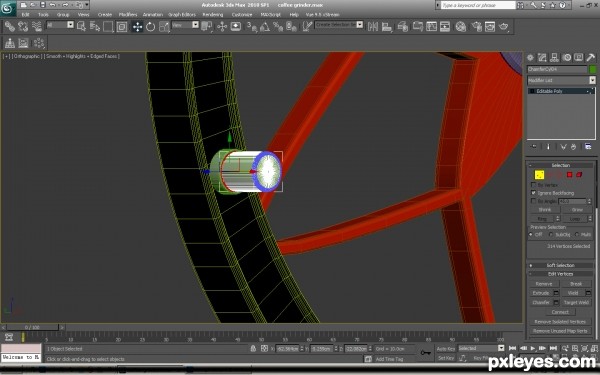Screen dimensions: 600x375
Task: Click the Connect button
Action: (560, 312)
